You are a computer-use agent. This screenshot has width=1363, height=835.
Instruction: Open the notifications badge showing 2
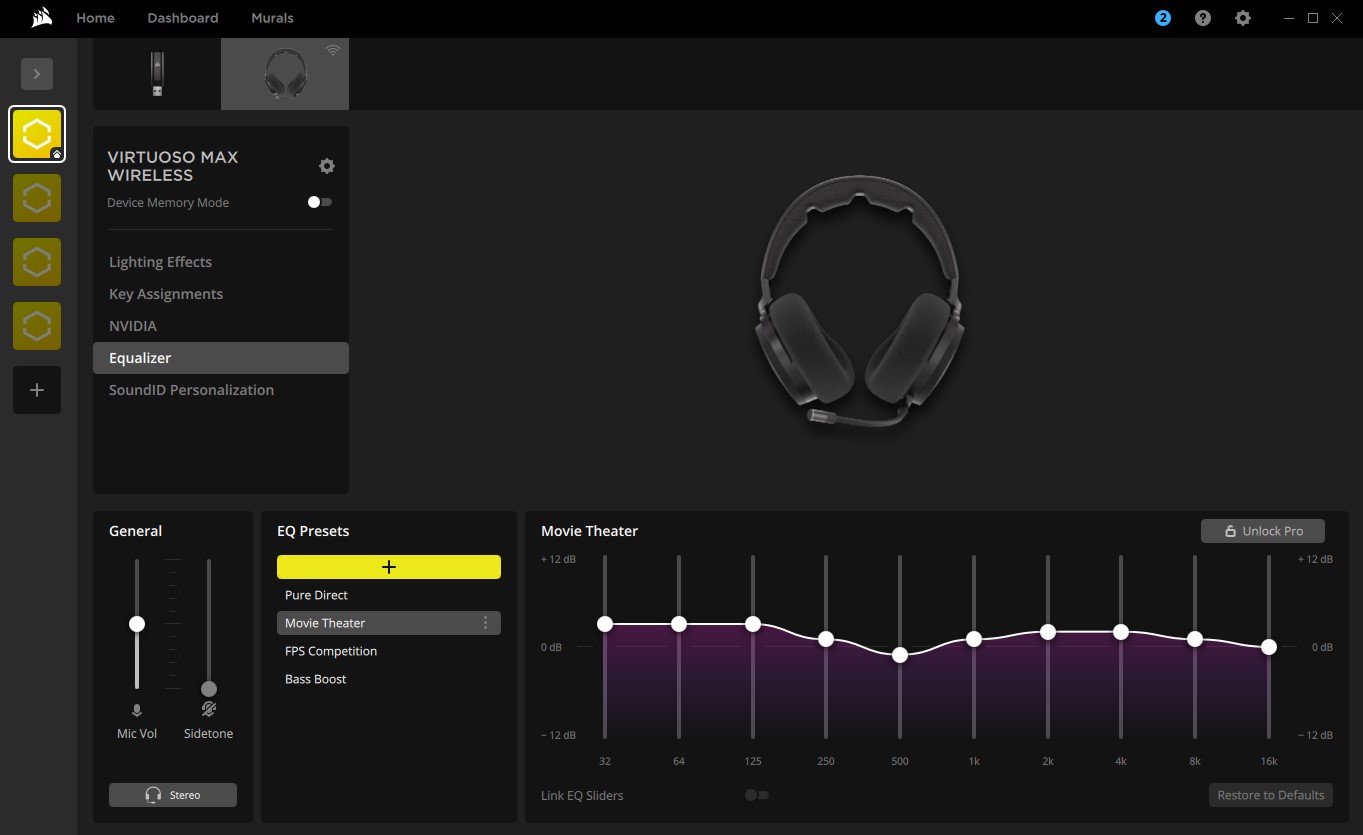1163,18
